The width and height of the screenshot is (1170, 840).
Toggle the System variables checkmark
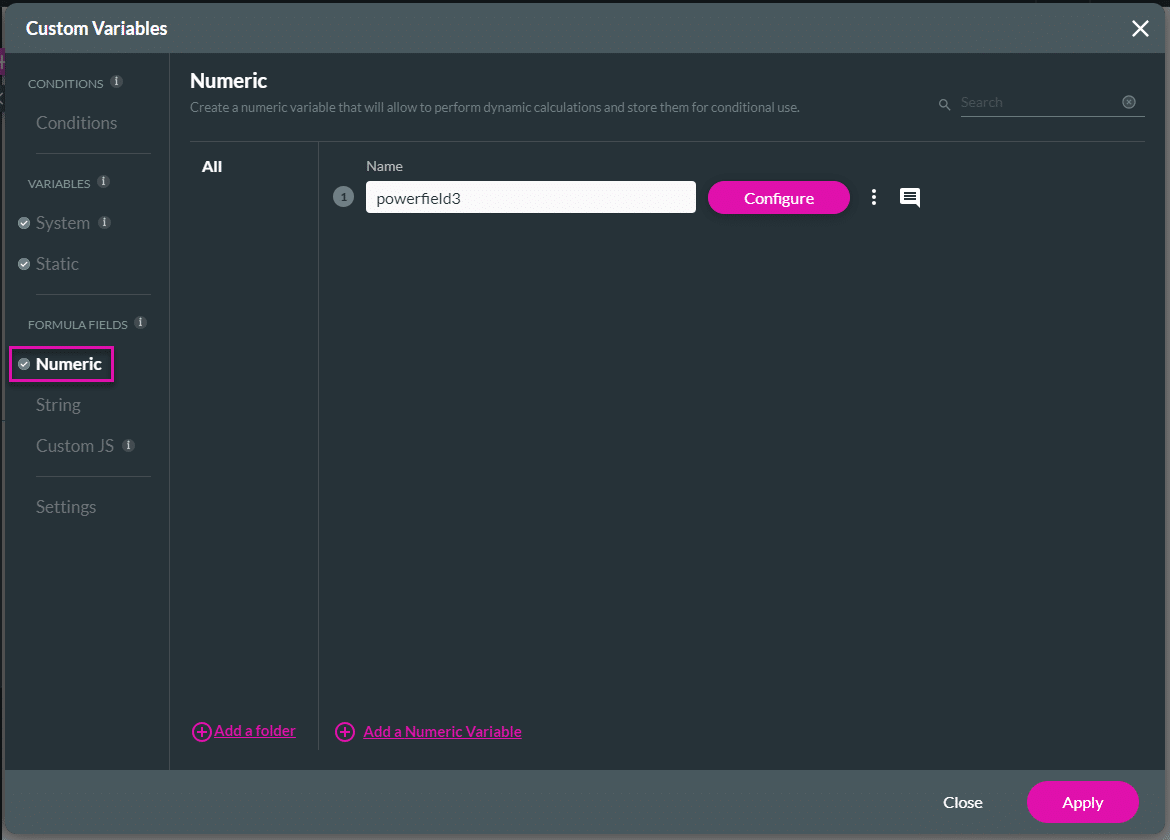tap(24, 223)
